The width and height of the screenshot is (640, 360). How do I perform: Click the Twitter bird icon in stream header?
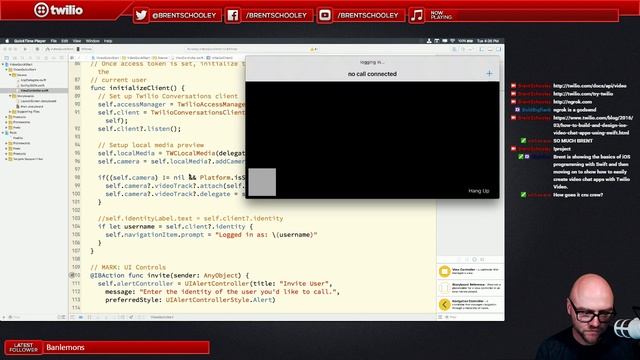click(141, 16)
